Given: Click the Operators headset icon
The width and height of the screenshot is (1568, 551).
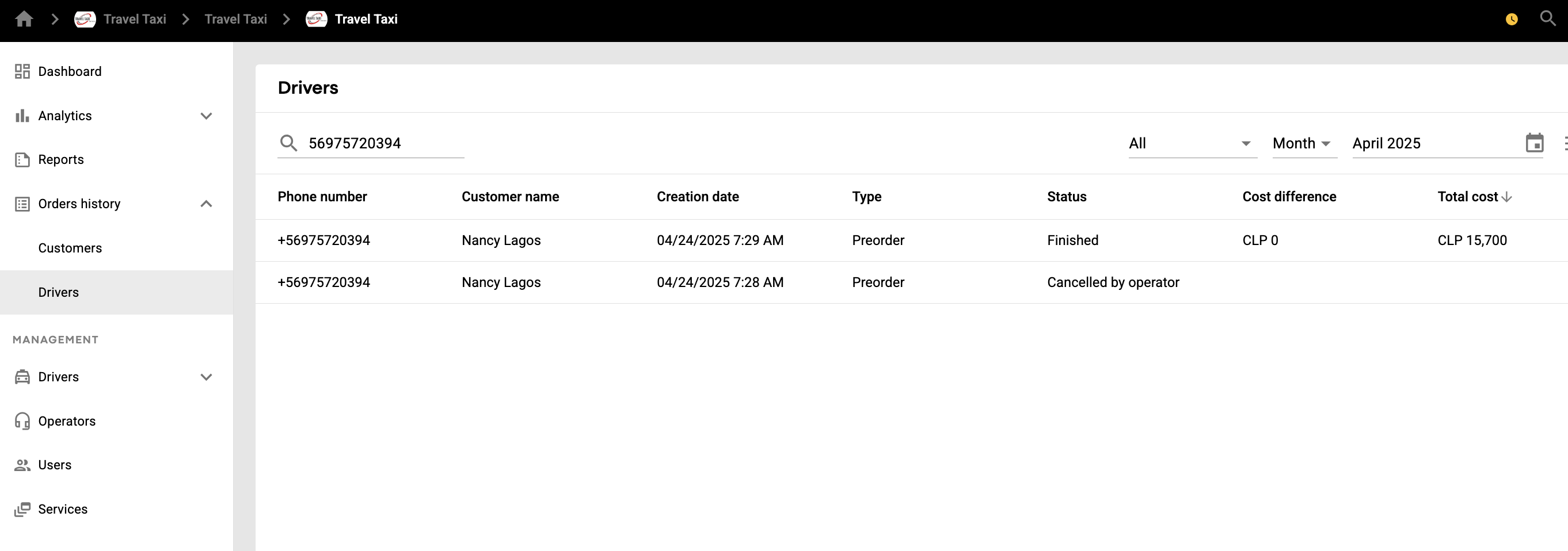Looking at the screenshot, I should [x=22, y=421].
